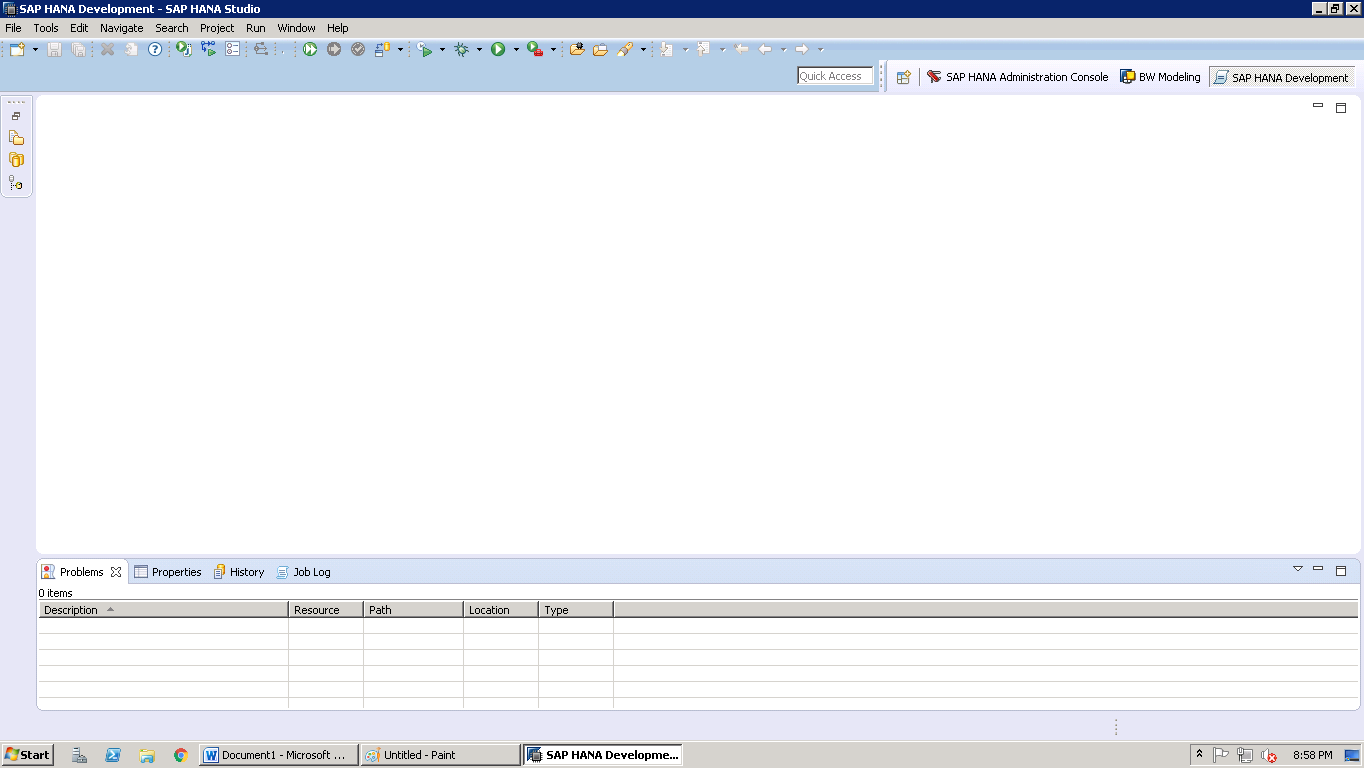Click the Save All toolbar icon
The width and height of the screenshot is (1364, 768).
pyautogui.click(x=78, y=49)
